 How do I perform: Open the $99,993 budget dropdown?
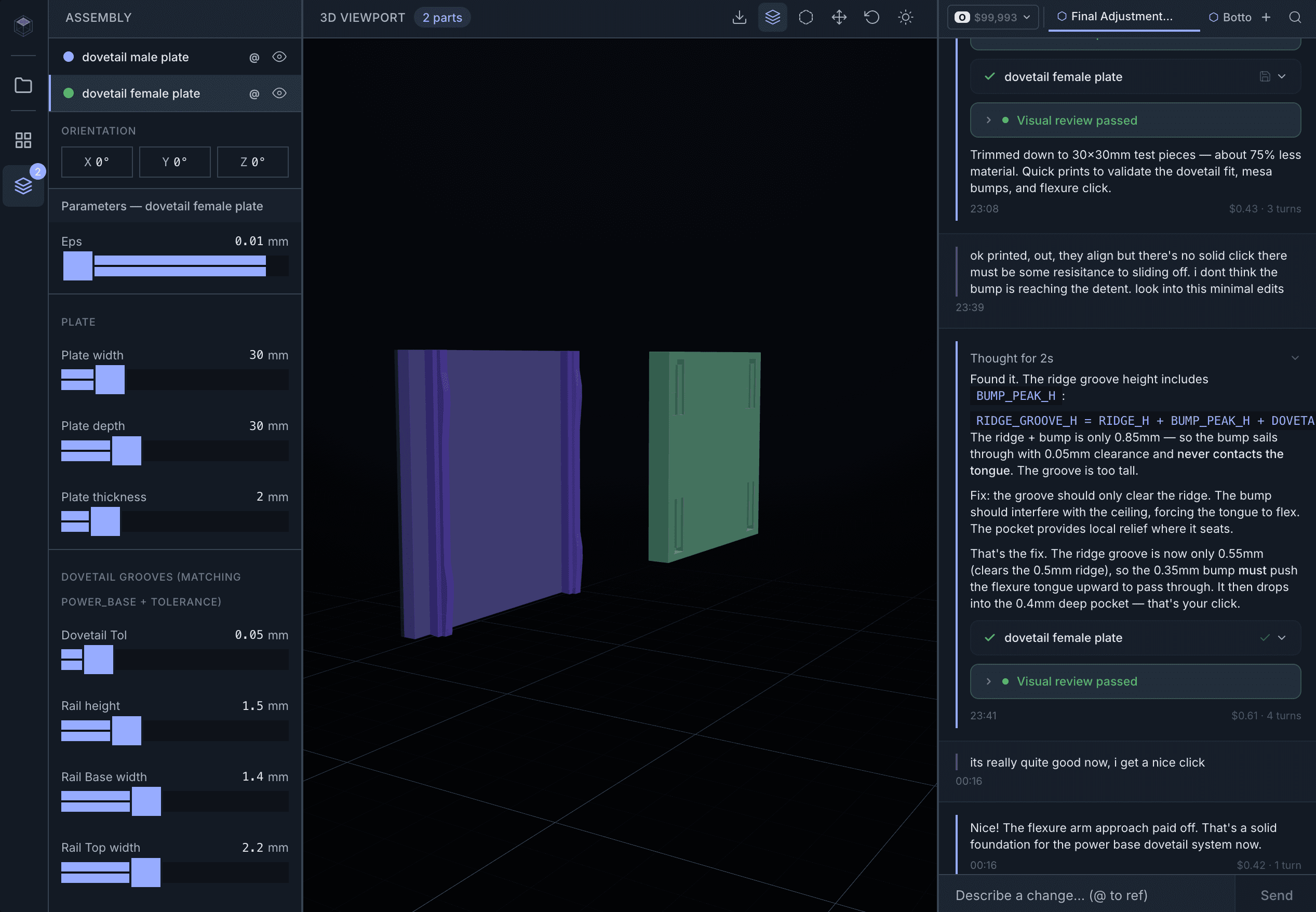(x=992, y=17)
